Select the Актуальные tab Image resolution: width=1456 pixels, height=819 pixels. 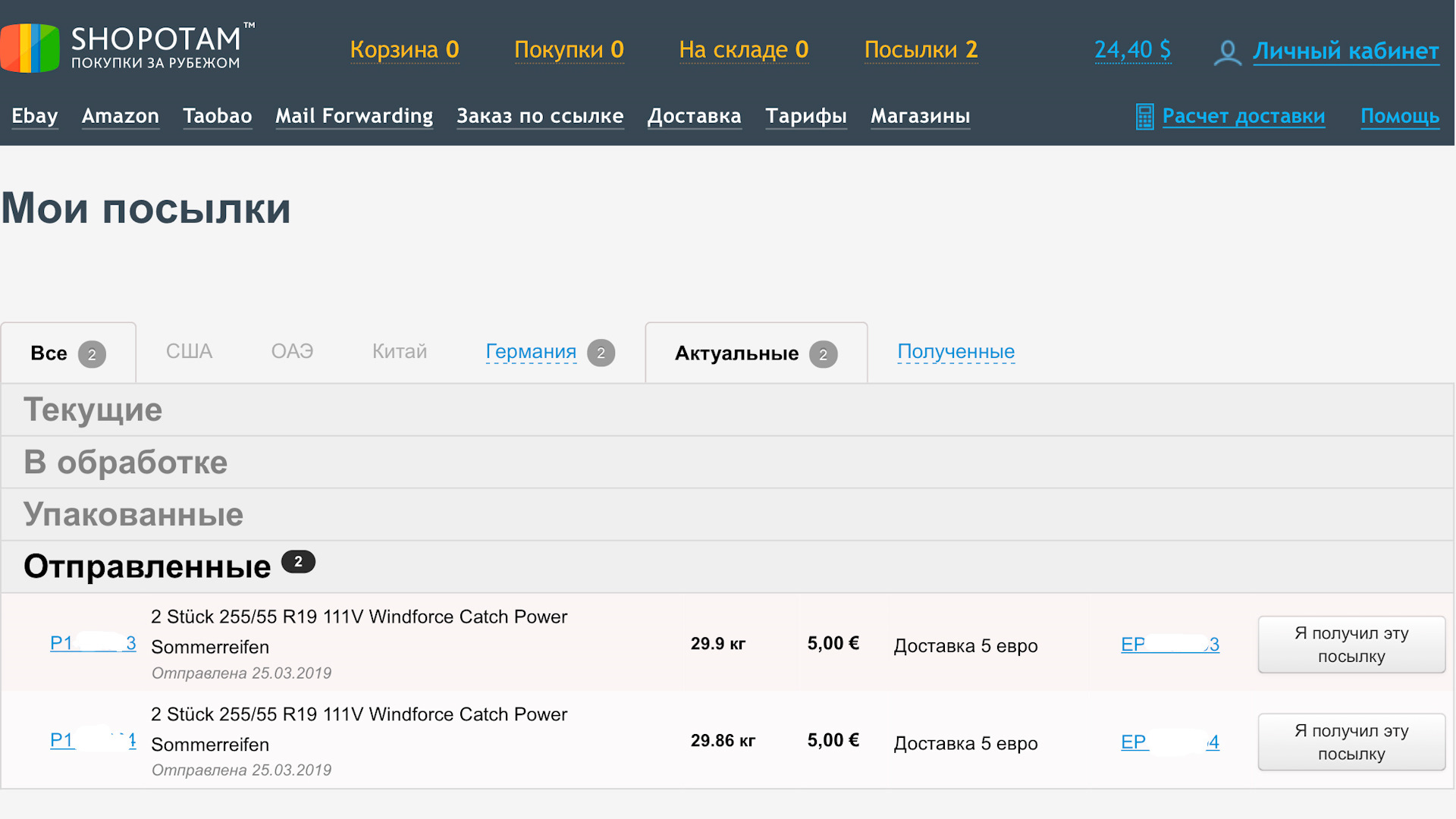pos(756,353)
